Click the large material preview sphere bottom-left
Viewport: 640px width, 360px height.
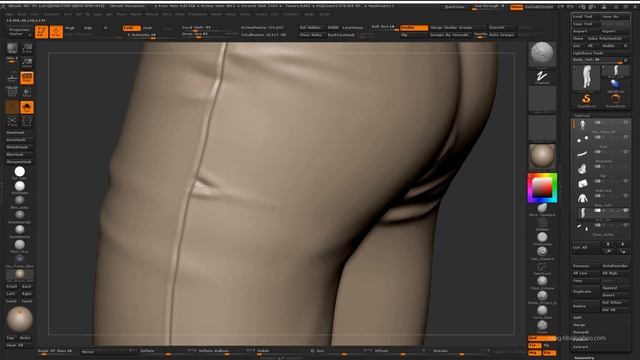click(x=20, y=319)
